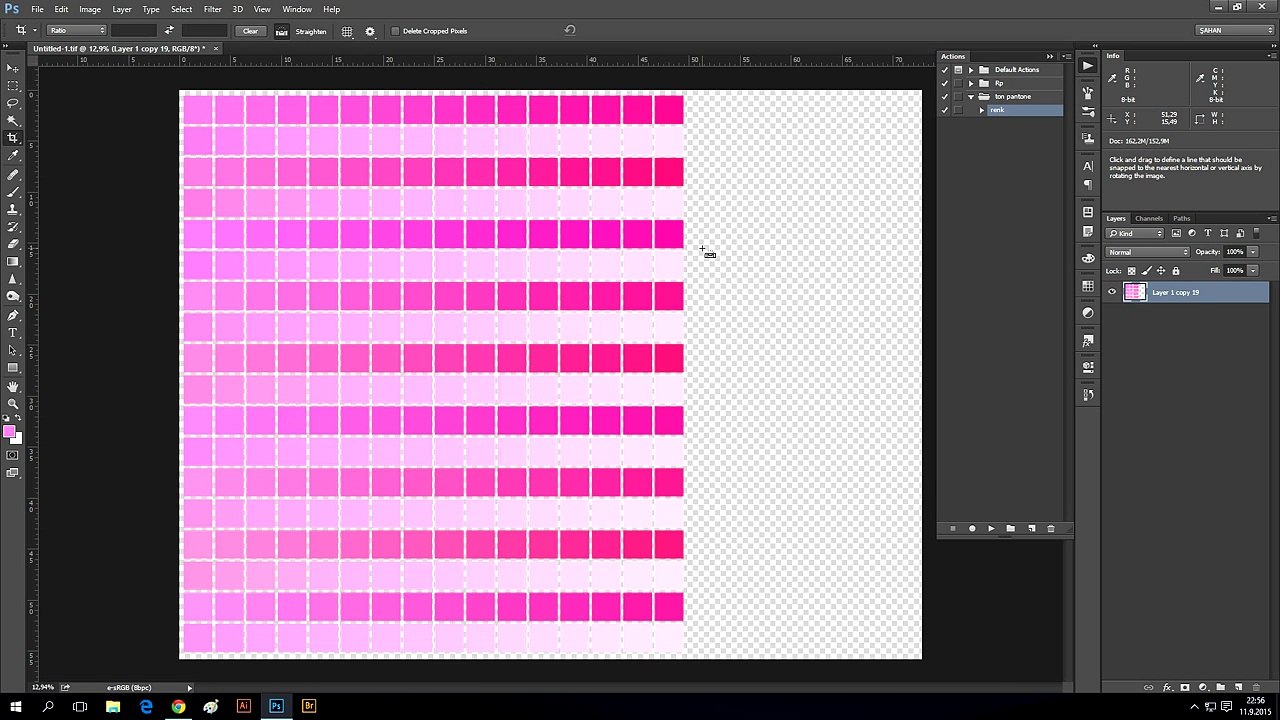The image size is (1280, 720).
Task: Create new adjustment layer icon
Action: (1203, 687)
